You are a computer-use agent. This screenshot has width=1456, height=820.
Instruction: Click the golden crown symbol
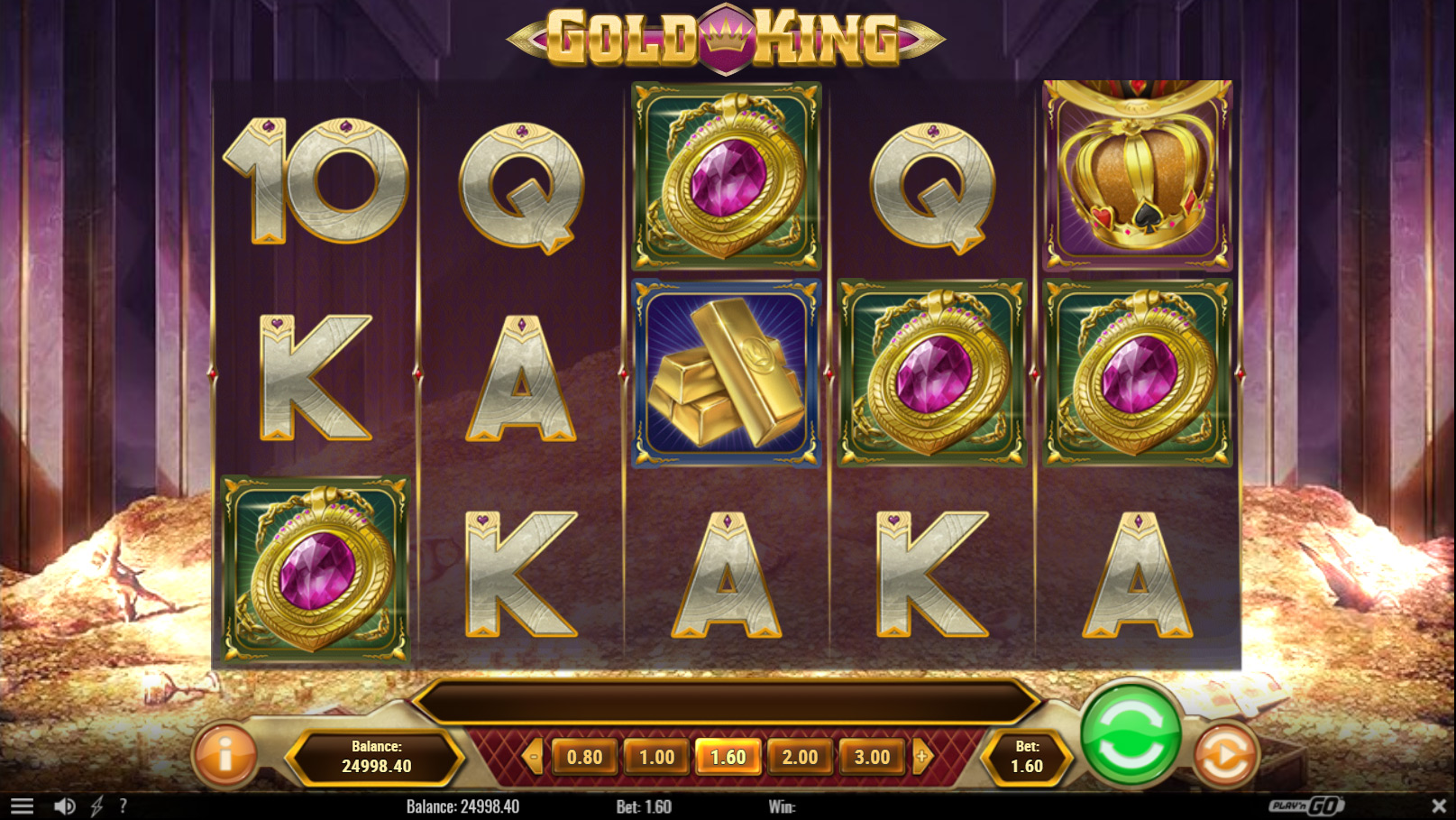tap(1137, 176)
